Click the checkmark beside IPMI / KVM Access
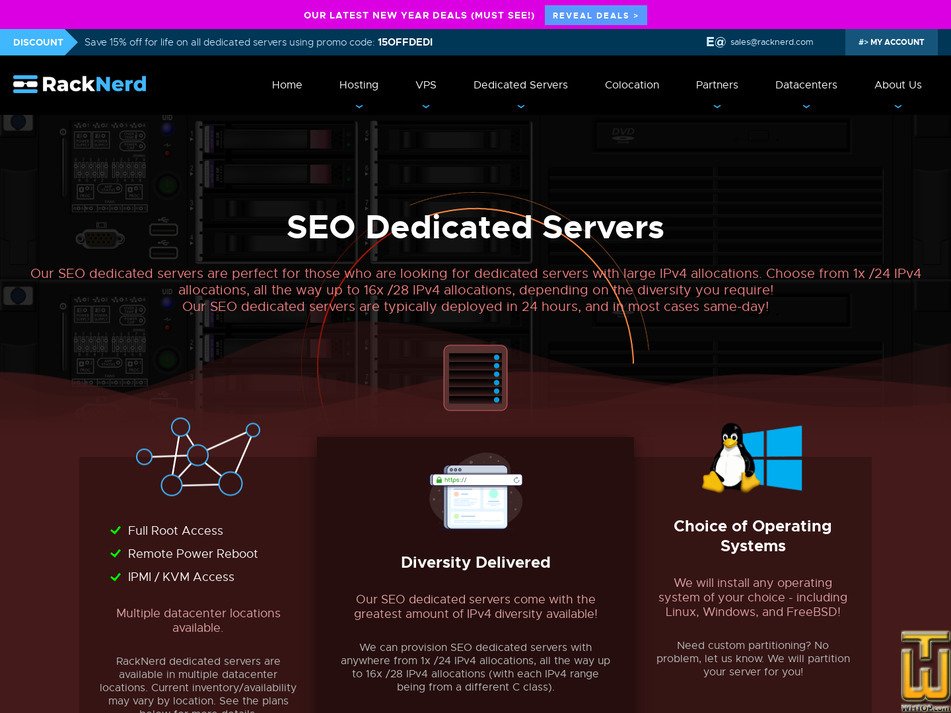Screen dimensions: 951x713 pyautogui.click(x=115, y=577)
